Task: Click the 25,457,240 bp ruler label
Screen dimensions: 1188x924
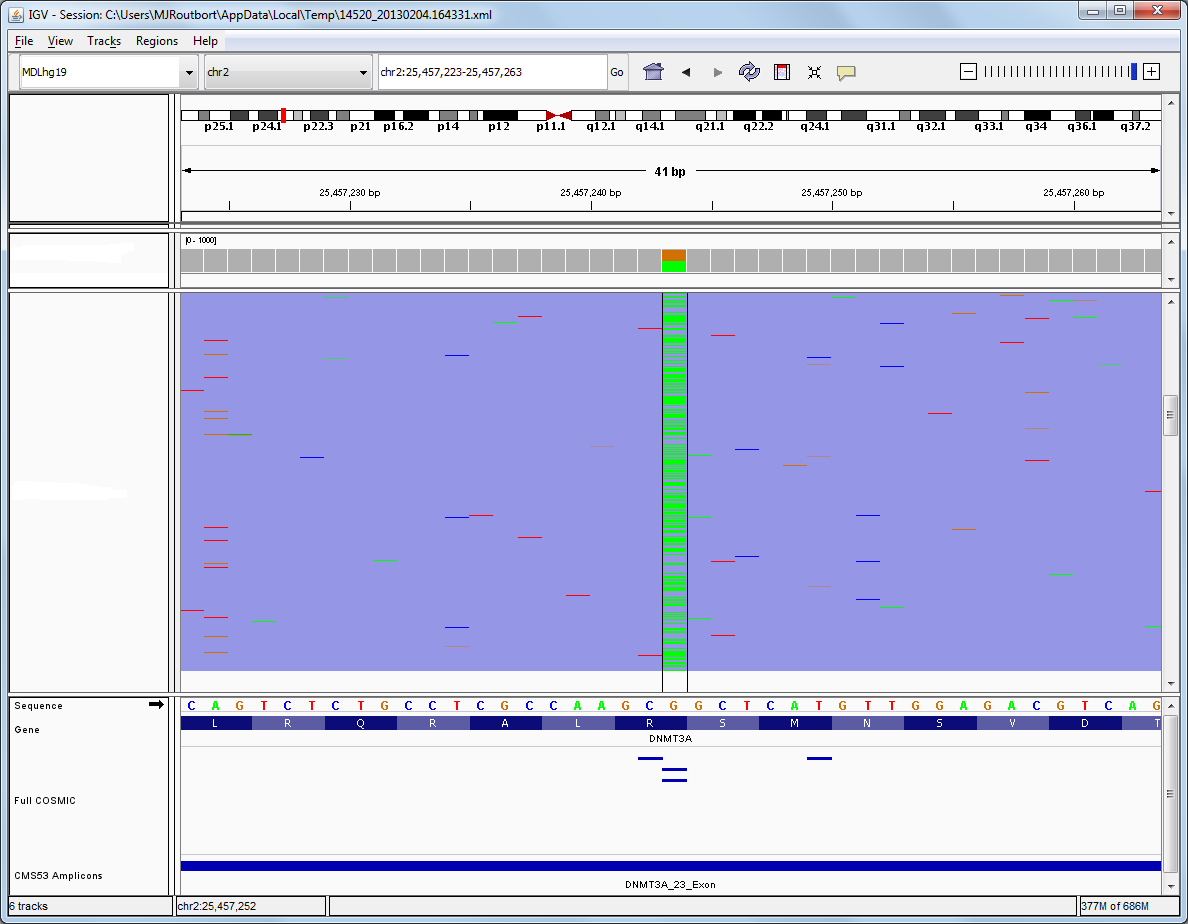Action: pos(590,192)
